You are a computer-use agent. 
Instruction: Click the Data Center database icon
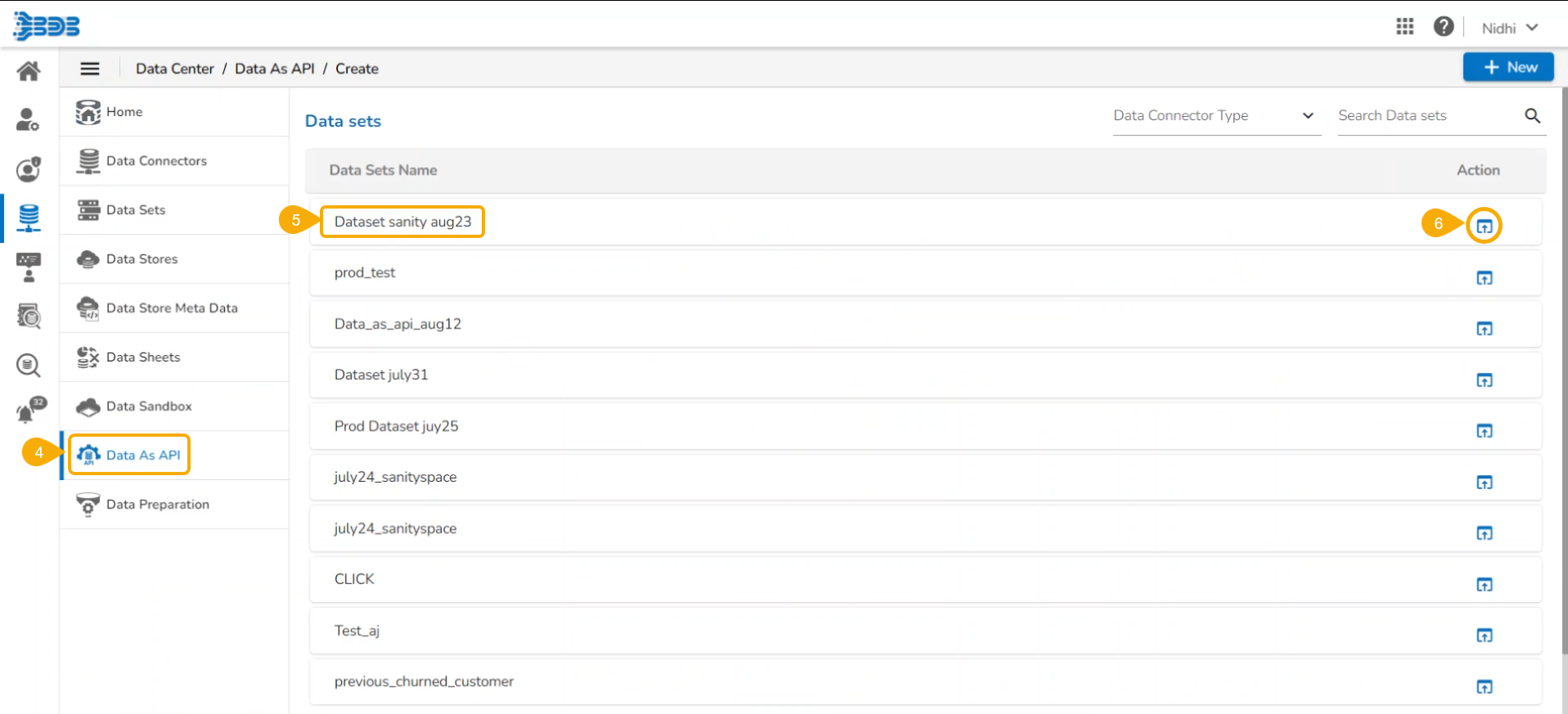tap(29, 218)
